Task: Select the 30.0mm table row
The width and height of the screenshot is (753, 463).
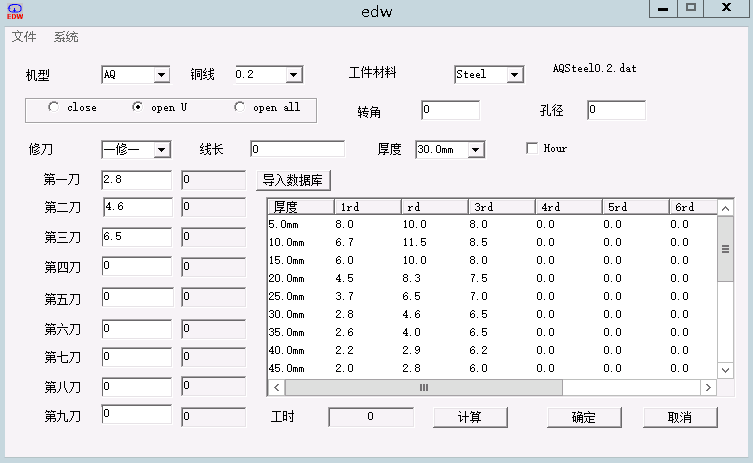Action: point(492,315)
